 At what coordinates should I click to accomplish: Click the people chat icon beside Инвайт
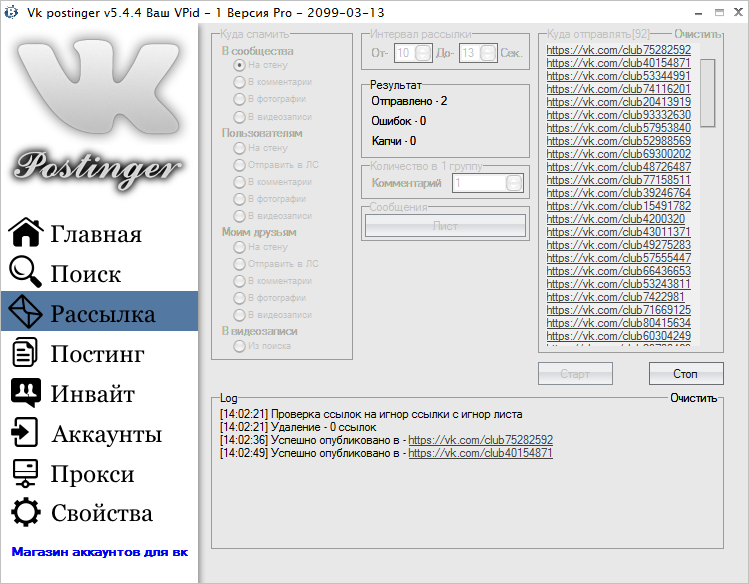26,393
